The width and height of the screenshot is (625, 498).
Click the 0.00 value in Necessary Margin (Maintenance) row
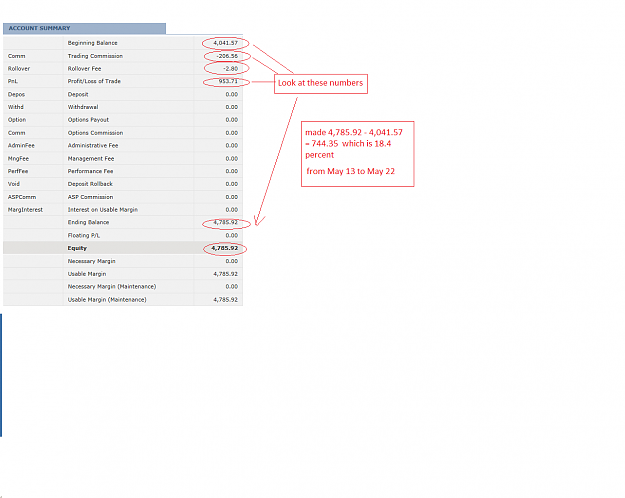click(x=232, y=287)
